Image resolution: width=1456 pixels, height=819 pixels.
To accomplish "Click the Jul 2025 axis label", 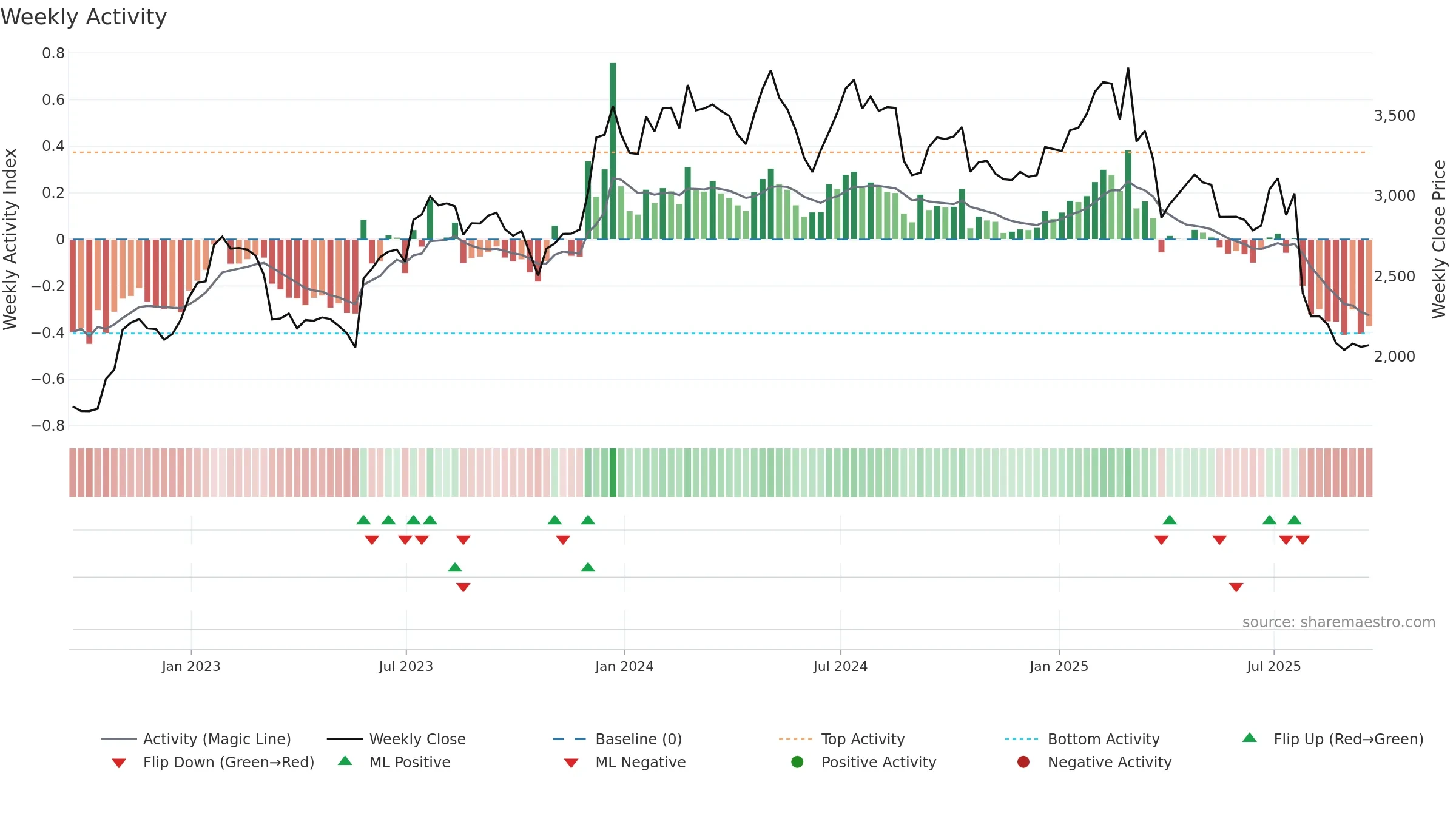I will [x=1273, y=666].
